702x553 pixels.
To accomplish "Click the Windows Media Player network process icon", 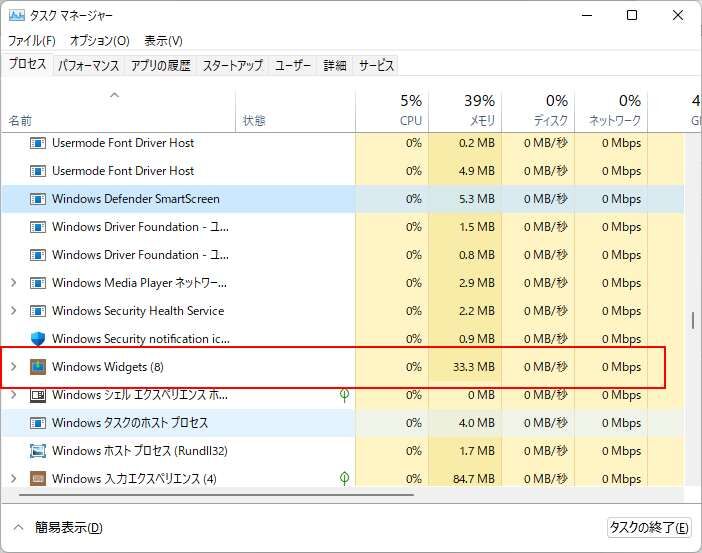I will coord(38,283).
